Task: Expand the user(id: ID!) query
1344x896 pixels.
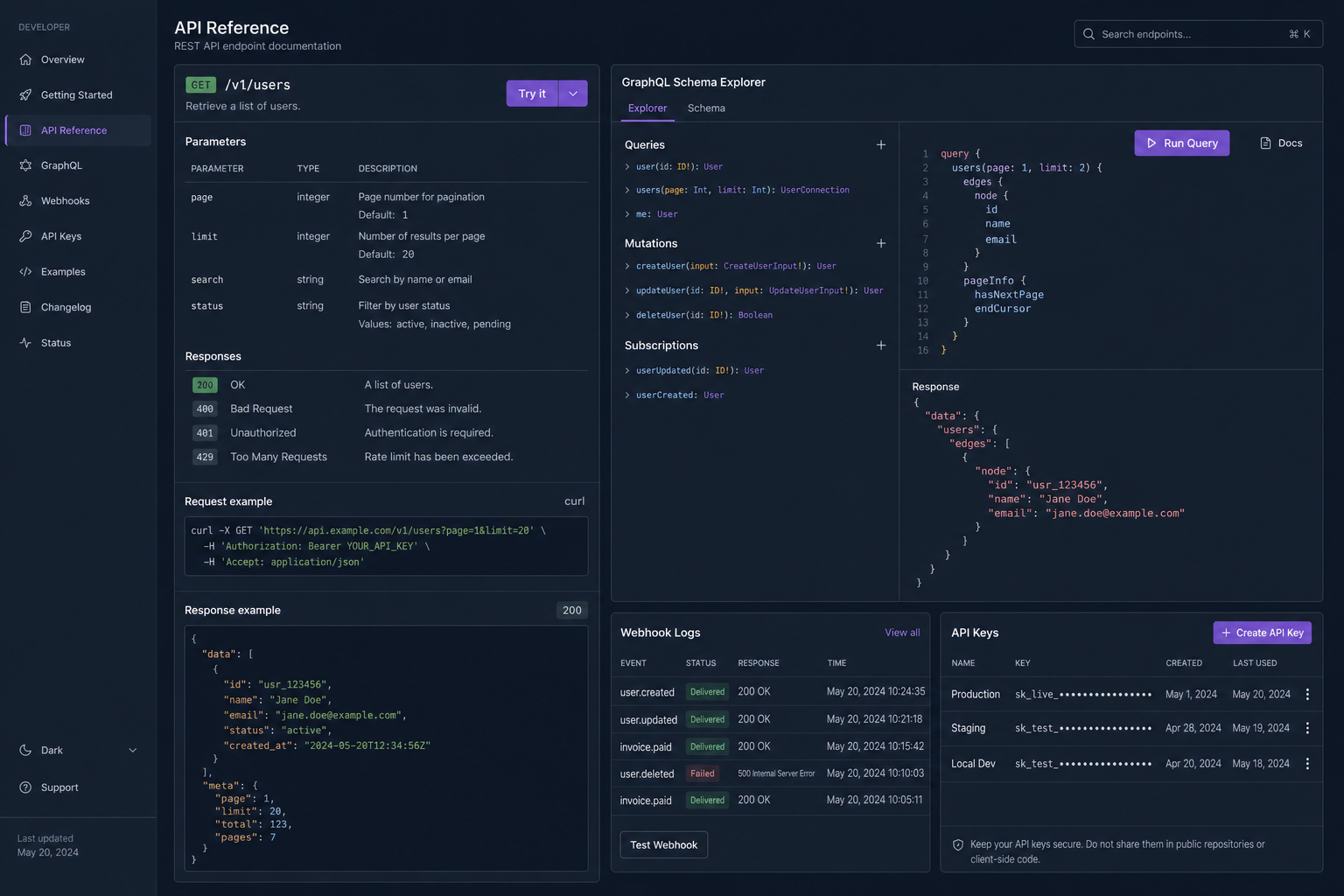Action: [627, 166]
